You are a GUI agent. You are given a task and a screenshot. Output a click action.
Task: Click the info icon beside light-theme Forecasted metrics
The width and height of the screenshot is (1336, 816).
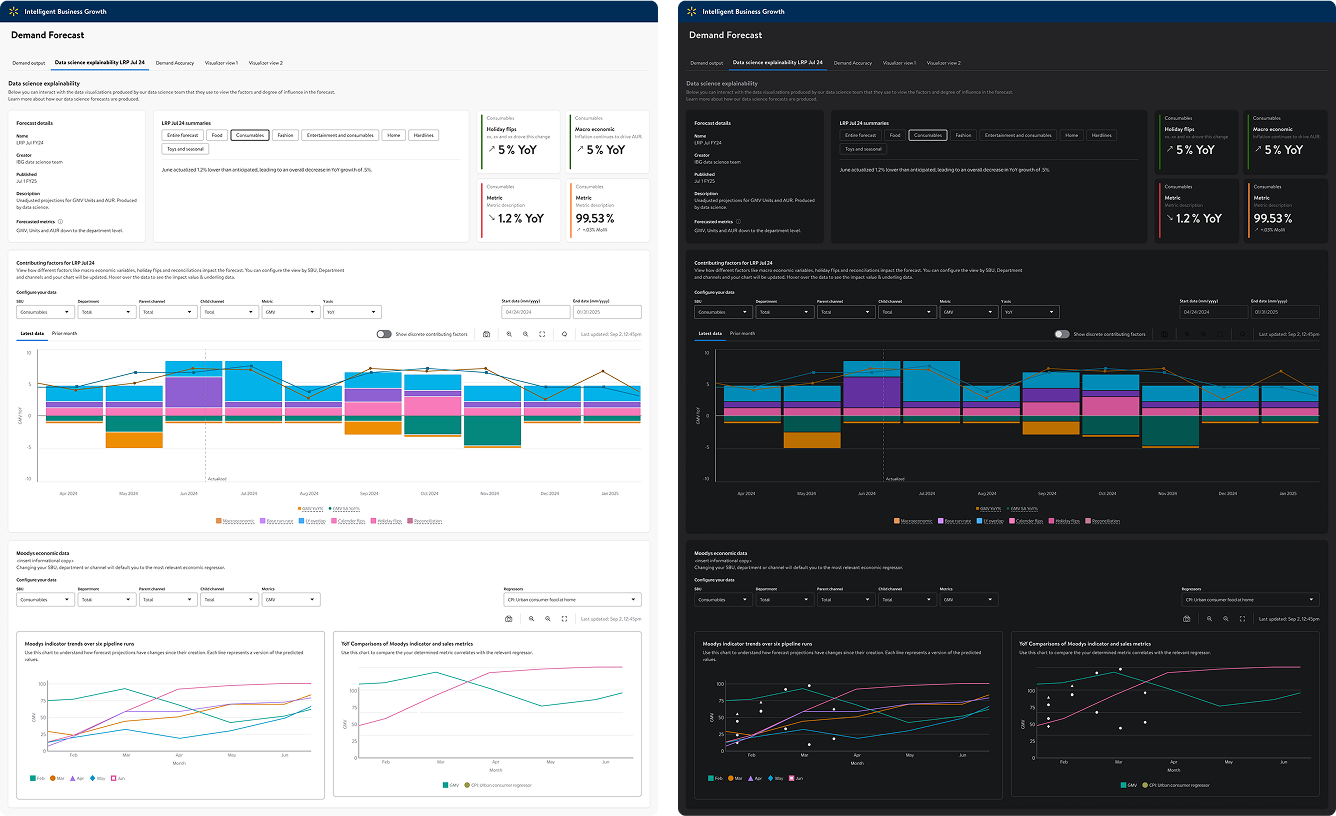(60, 222)
